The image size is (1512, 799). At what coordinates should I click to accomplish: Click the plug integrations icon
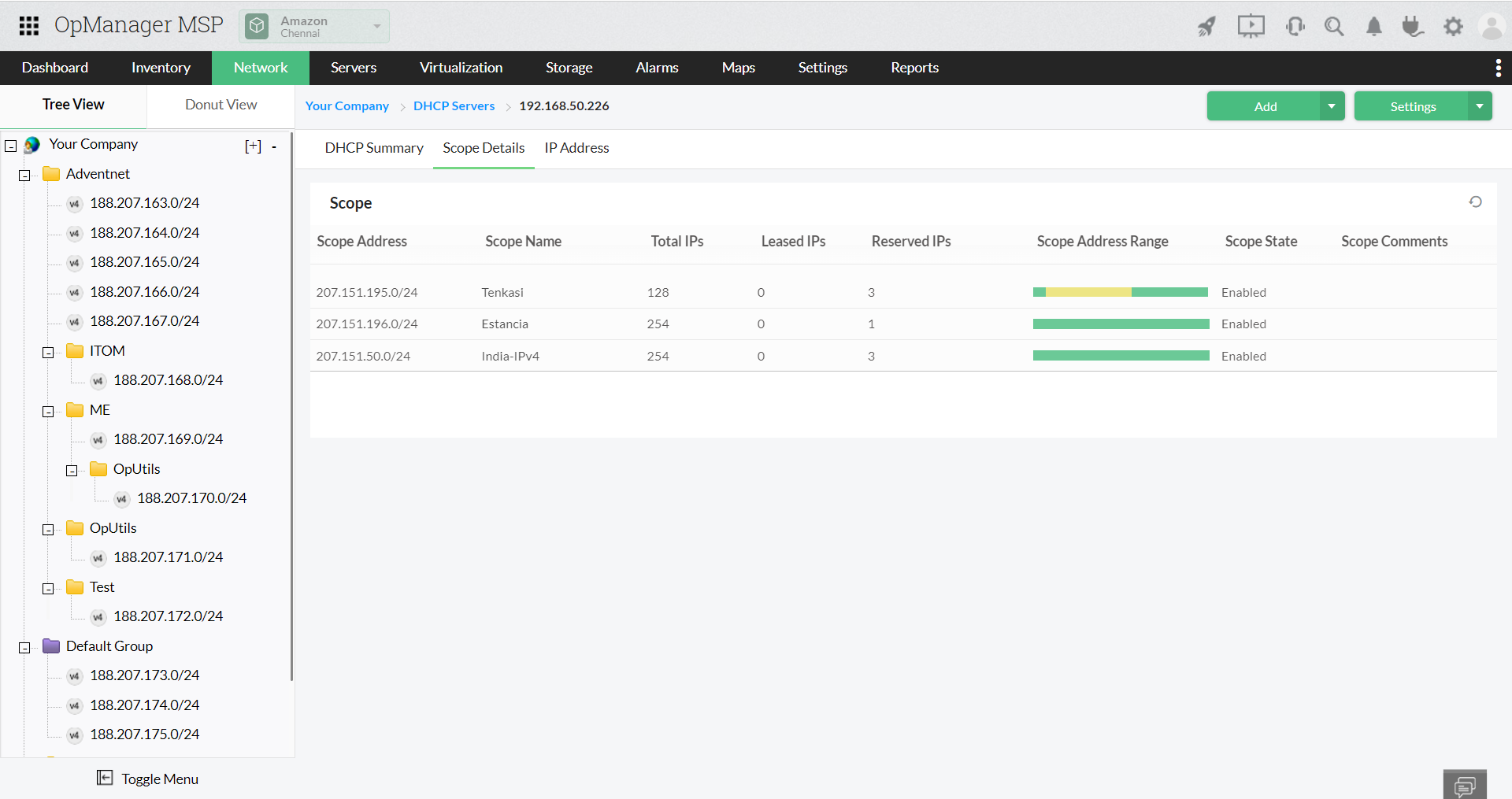pos(1413,27)
